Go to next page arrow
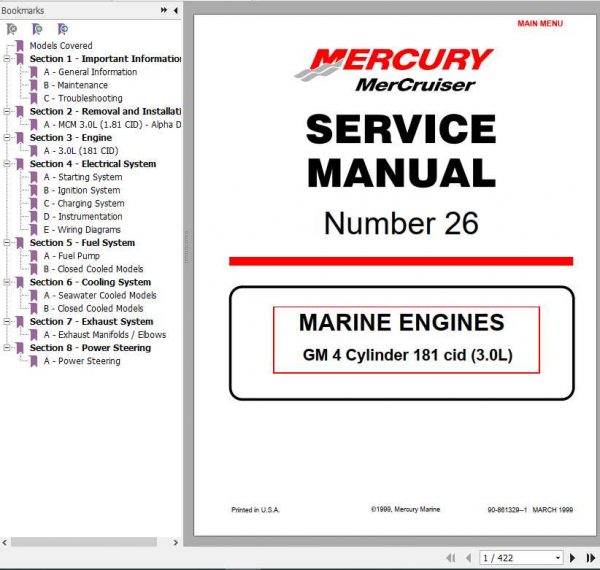Viewport: 600px width, 570px height. [x=572, y=558]
